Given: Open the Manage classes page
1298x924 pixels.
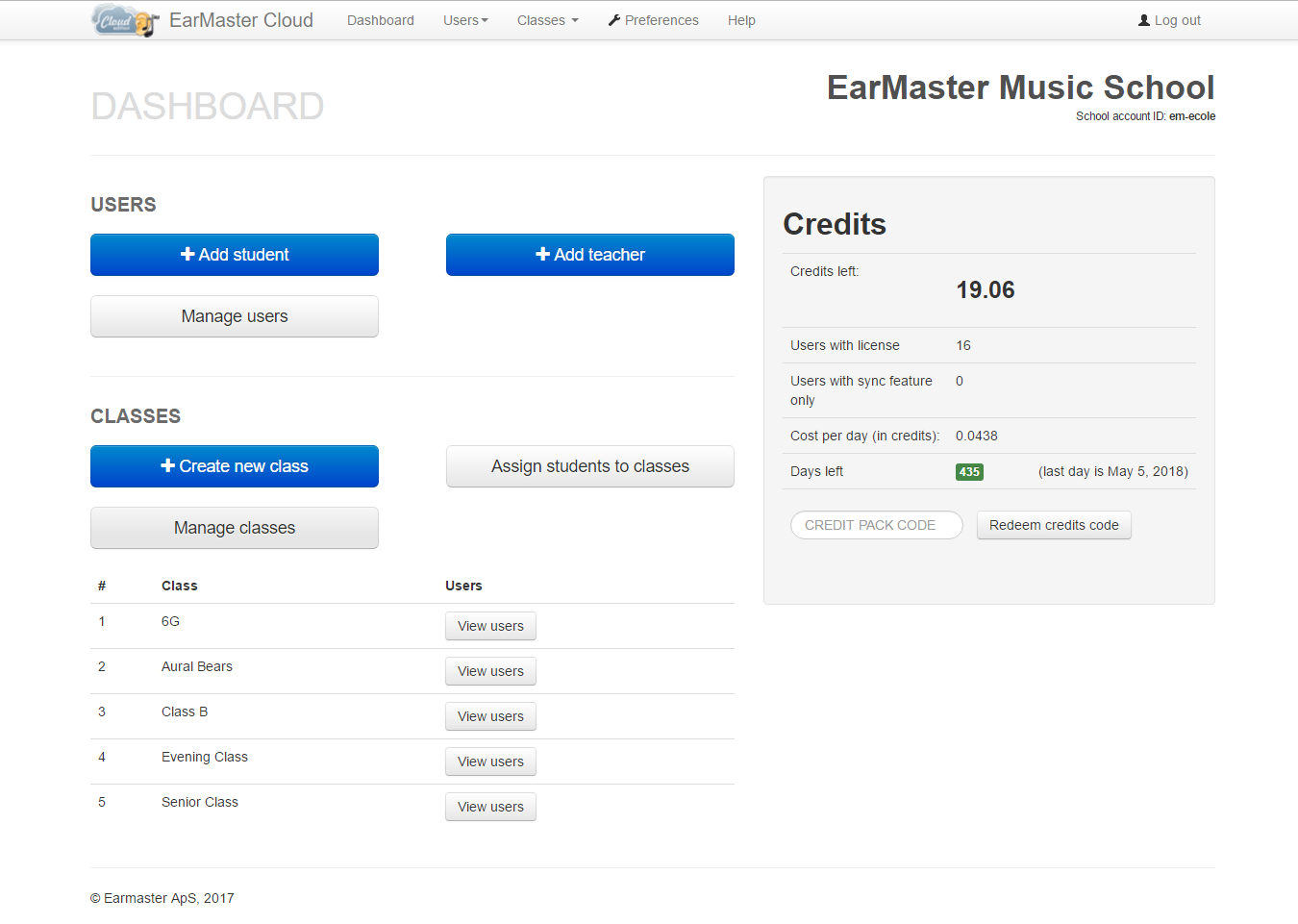Looking at the screenshot, I should (235, 528).
